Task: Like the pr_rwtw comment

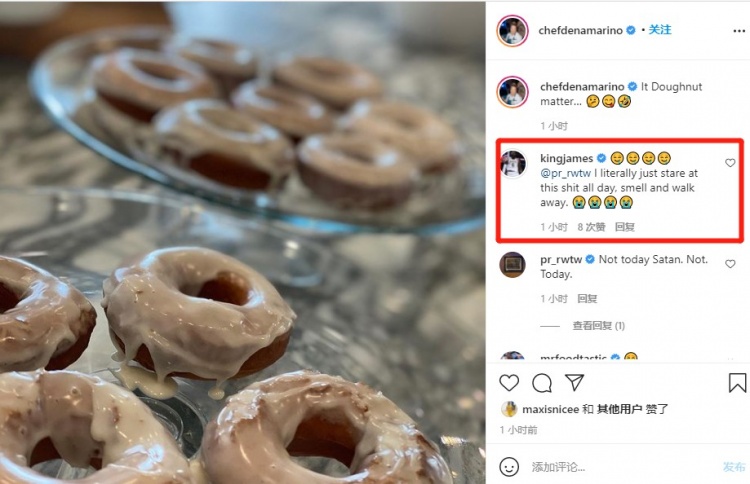Action: 730,262
